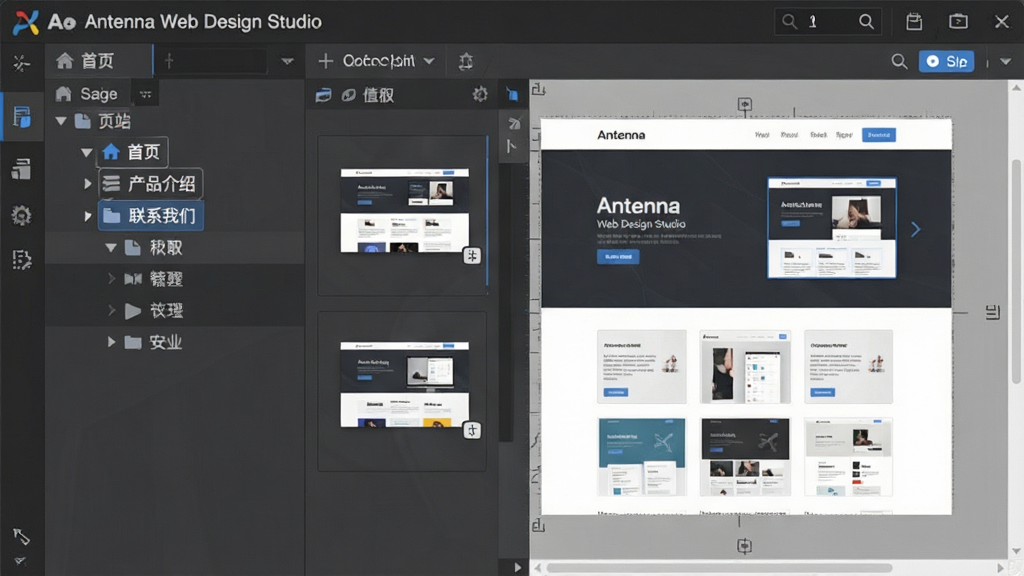Select the 安业 folder item
The width and height of the screenshot is (1024, 576).
pos(153,342)
